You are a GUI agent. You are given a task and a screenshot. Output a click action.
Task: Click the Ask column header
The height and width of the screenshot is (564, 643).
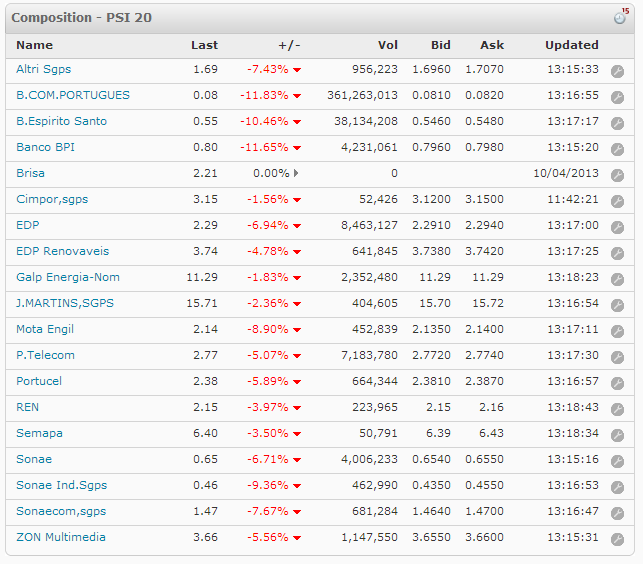[x=492, y=45]
